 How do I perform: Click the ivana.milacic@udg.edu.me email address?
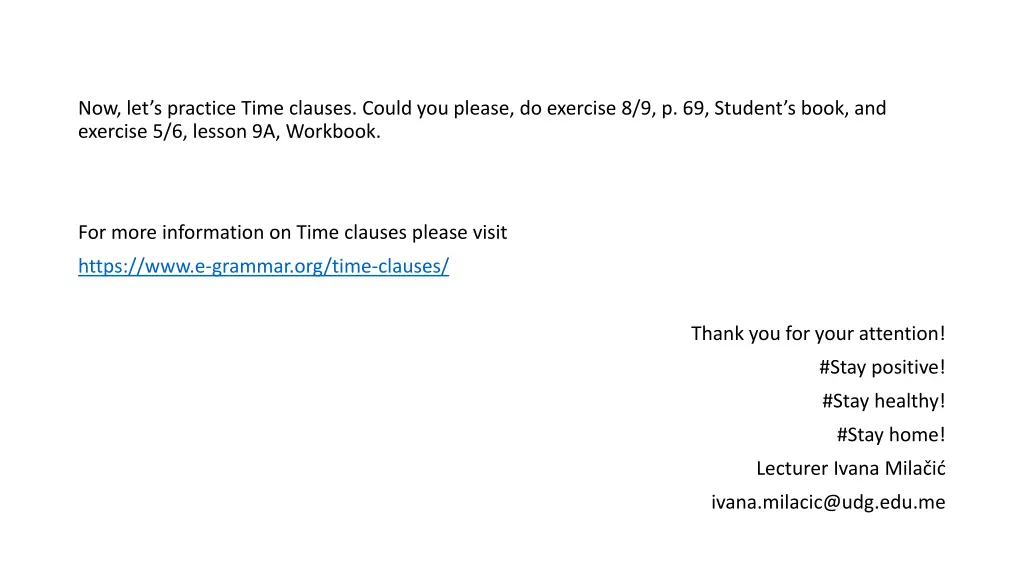click(x=827, y=503)
